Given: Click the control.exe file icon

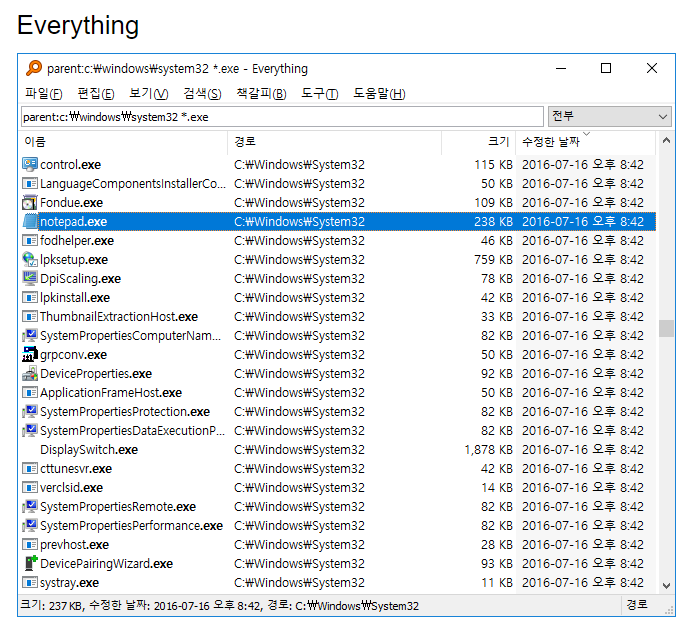Looking at the screenshot, I should pos(30,164).
